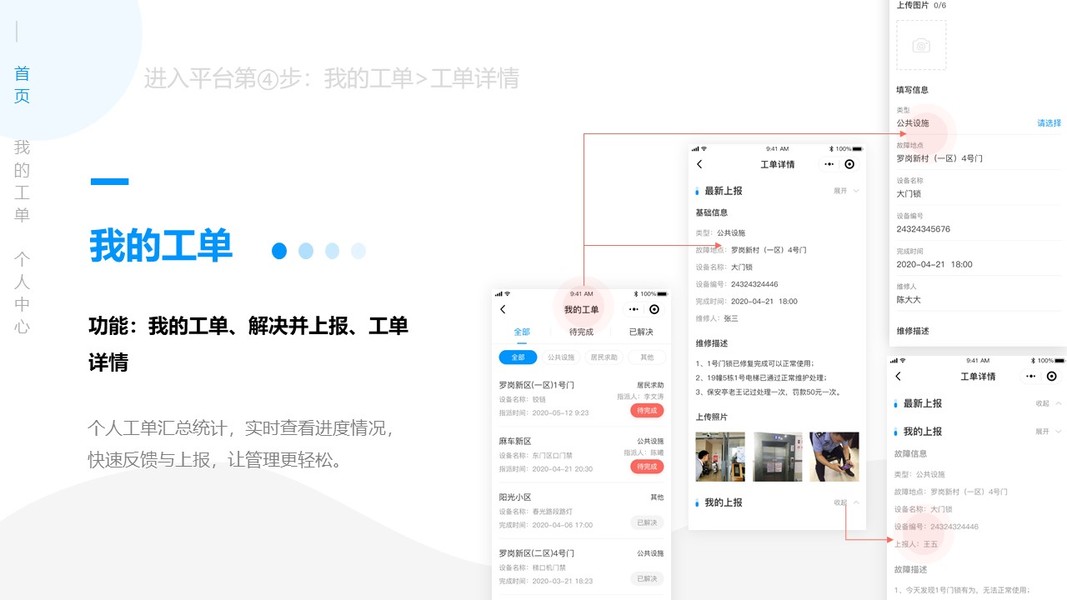Open three-dots menu on middle 工单详情 screen

click(x=829, y=164)
